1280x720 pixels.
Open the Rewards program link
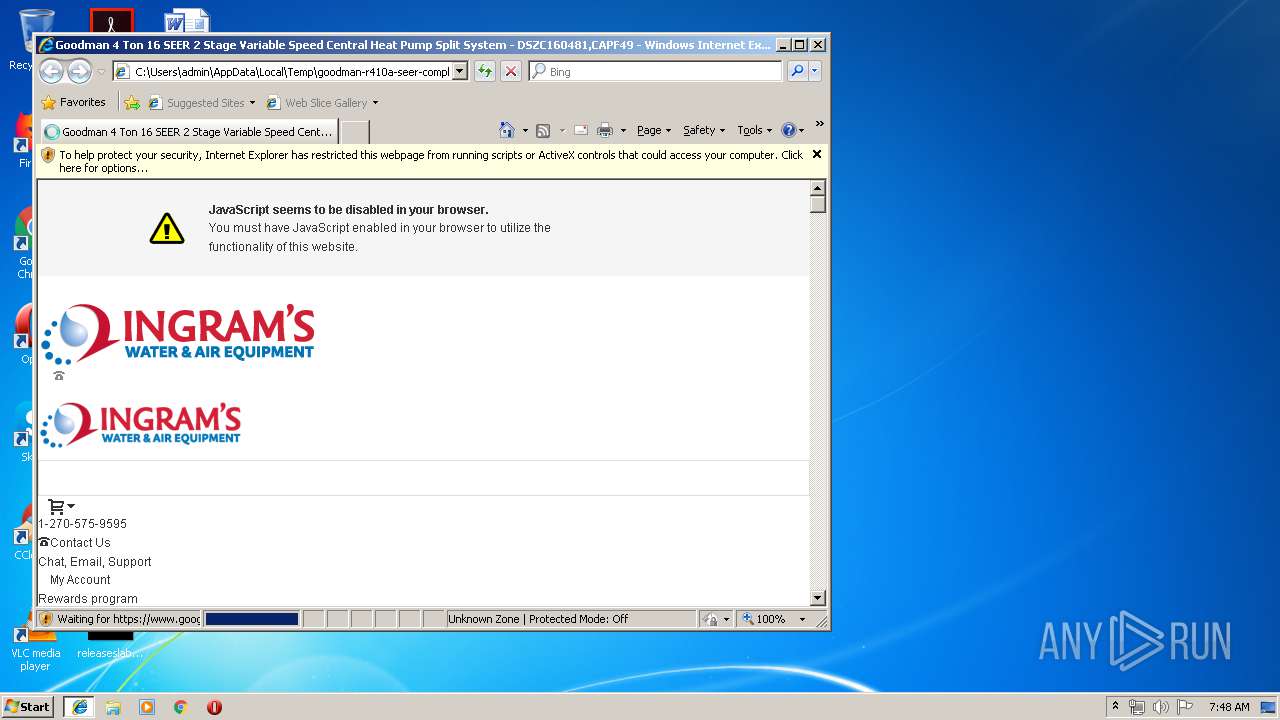tap(88, 598)
